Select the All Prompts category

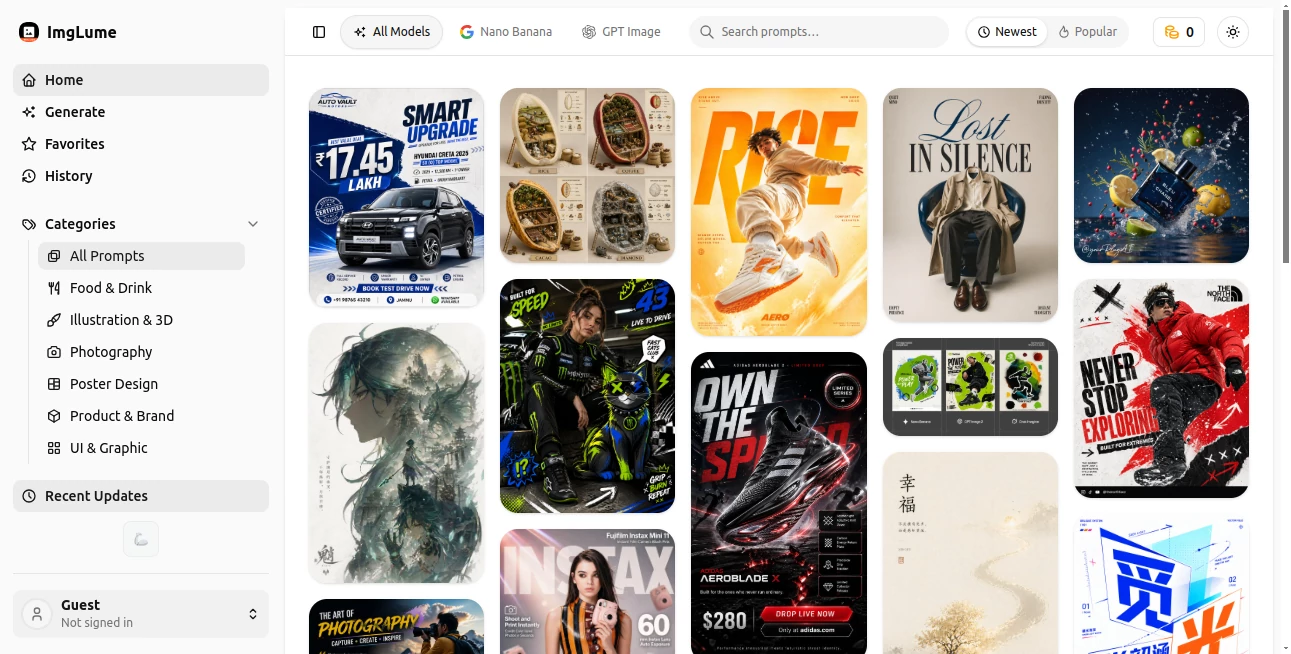point(141,256)
